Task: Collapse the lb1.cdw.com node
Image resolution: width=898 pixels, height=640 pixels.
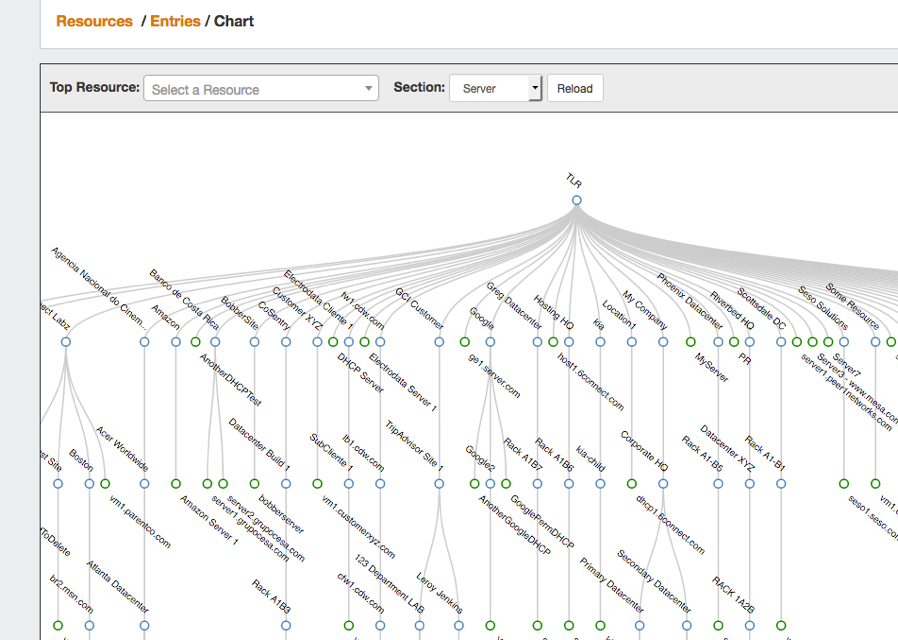Action: [380, 484]
